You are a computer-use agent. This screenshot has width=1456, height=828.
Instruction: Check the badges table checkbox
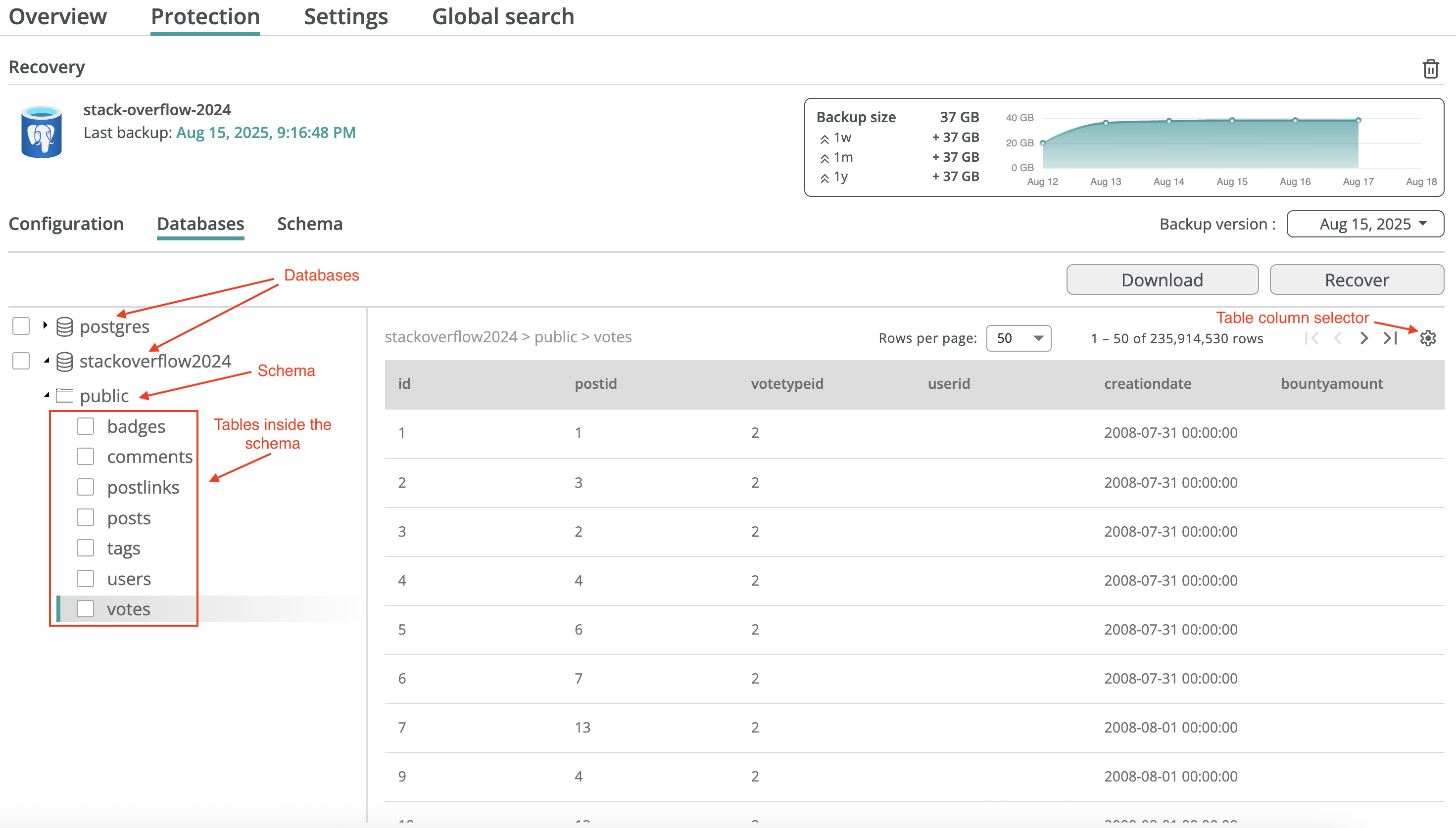[85, 426]
